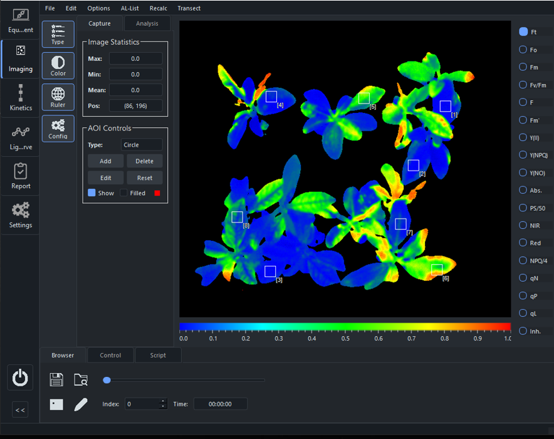
Task: Collapse sidebar with the << button
Action: click(x=20, y=410)
